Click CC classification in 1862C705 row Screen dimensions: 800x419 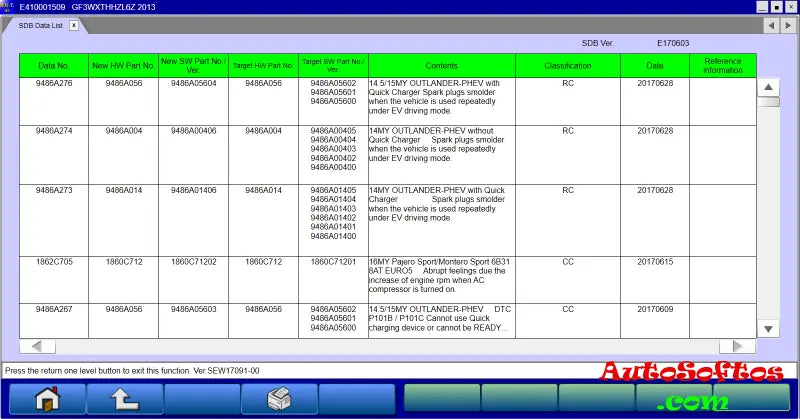[x=568, y=262]
